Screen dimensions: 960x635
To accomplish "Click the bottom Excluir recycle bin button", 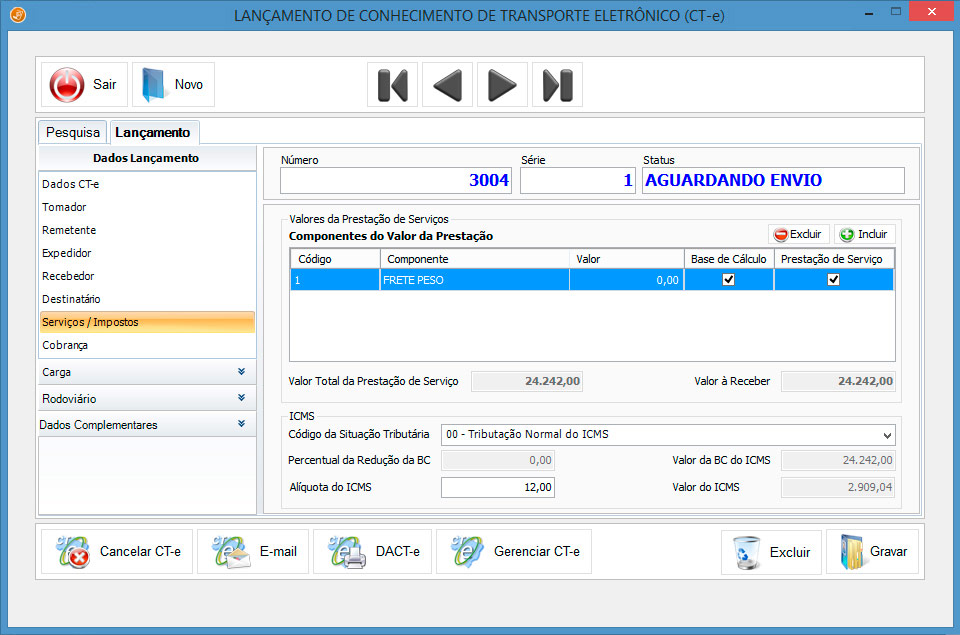I will pos(771,552).
